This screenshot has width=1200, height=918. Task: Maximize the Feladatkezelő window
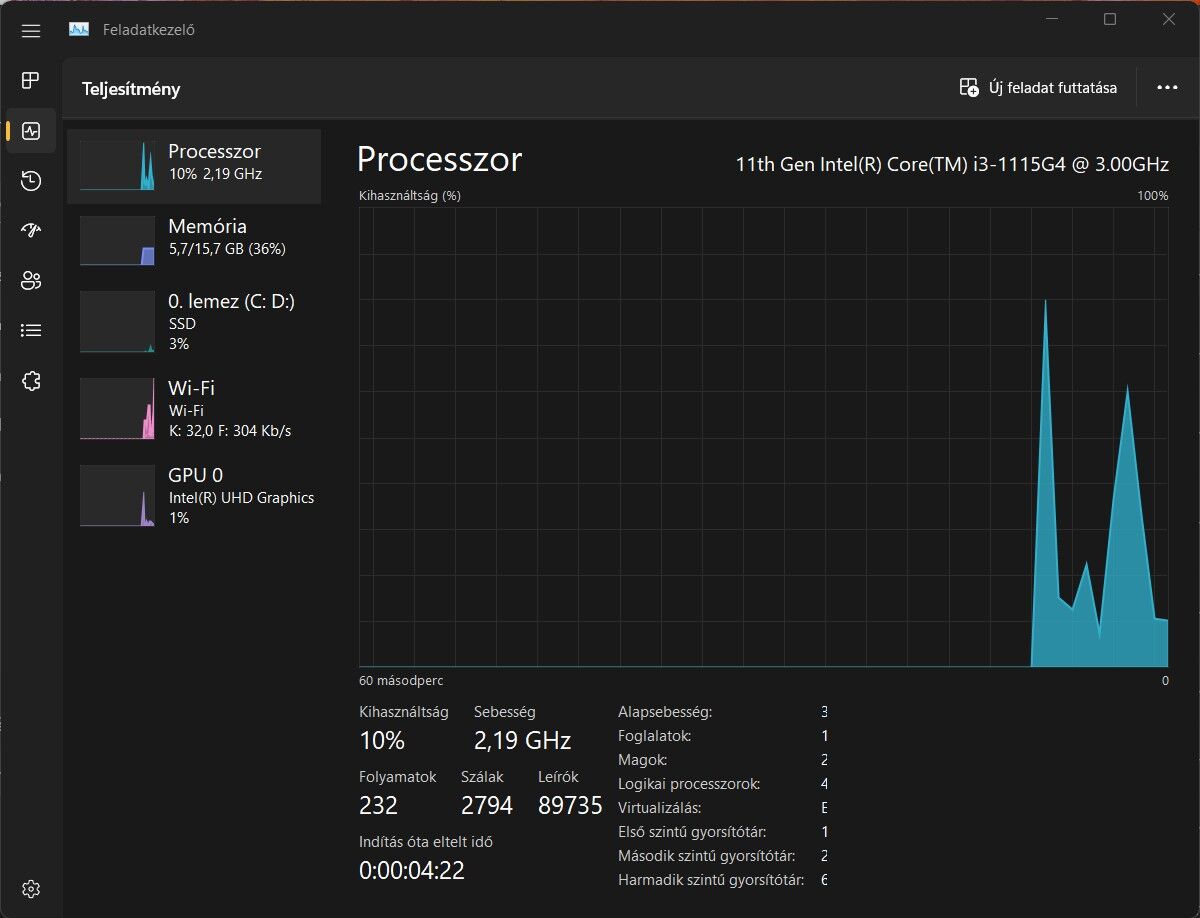1110,19
